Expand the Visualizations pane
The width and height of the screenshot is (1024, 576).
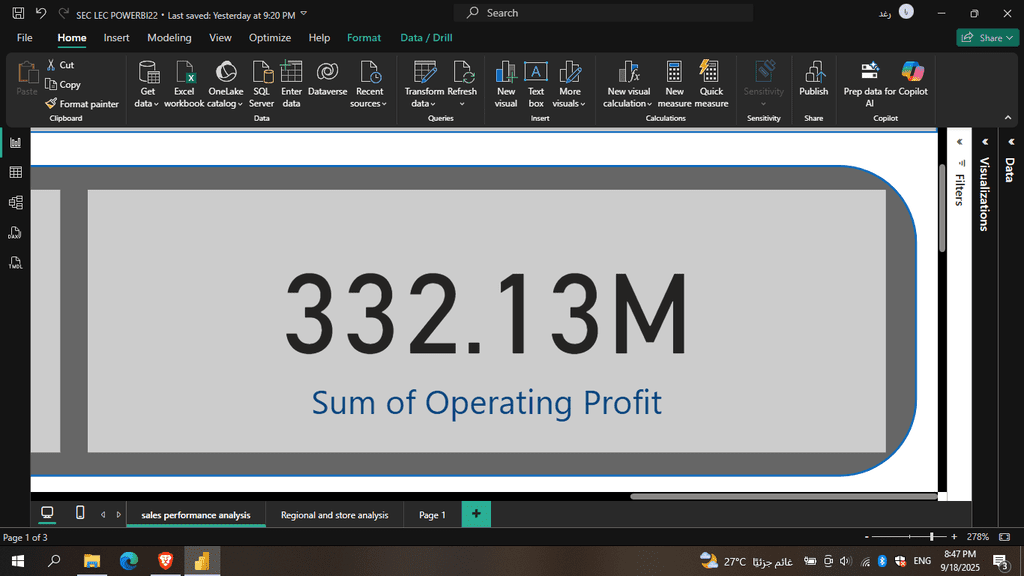(x=984, y=142)
